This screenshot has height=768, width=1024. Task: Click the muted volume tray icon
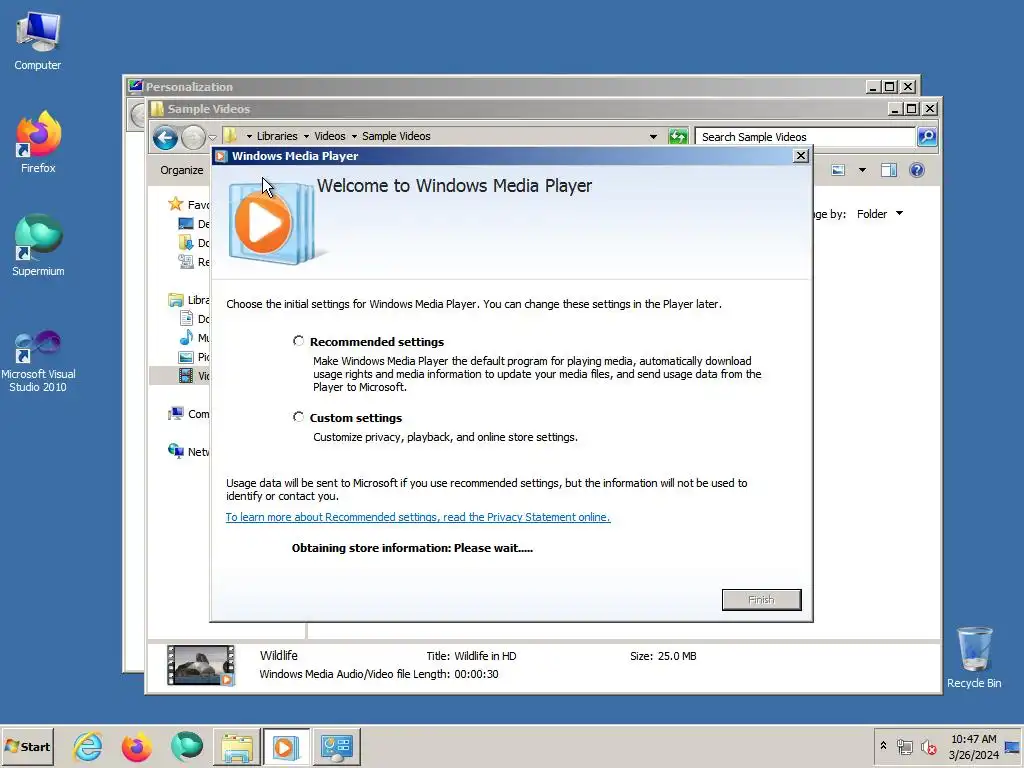coord(928,746)
